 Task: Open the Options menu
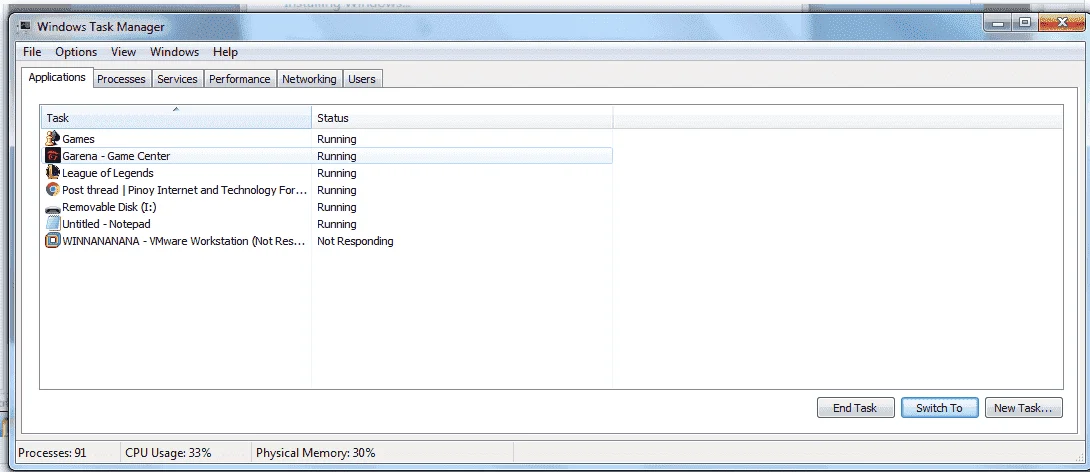pos(76,52)
